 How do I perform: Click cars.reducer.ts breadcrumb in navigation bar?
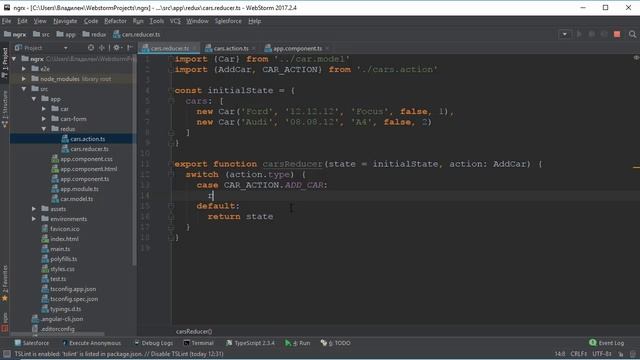[137, 34]
